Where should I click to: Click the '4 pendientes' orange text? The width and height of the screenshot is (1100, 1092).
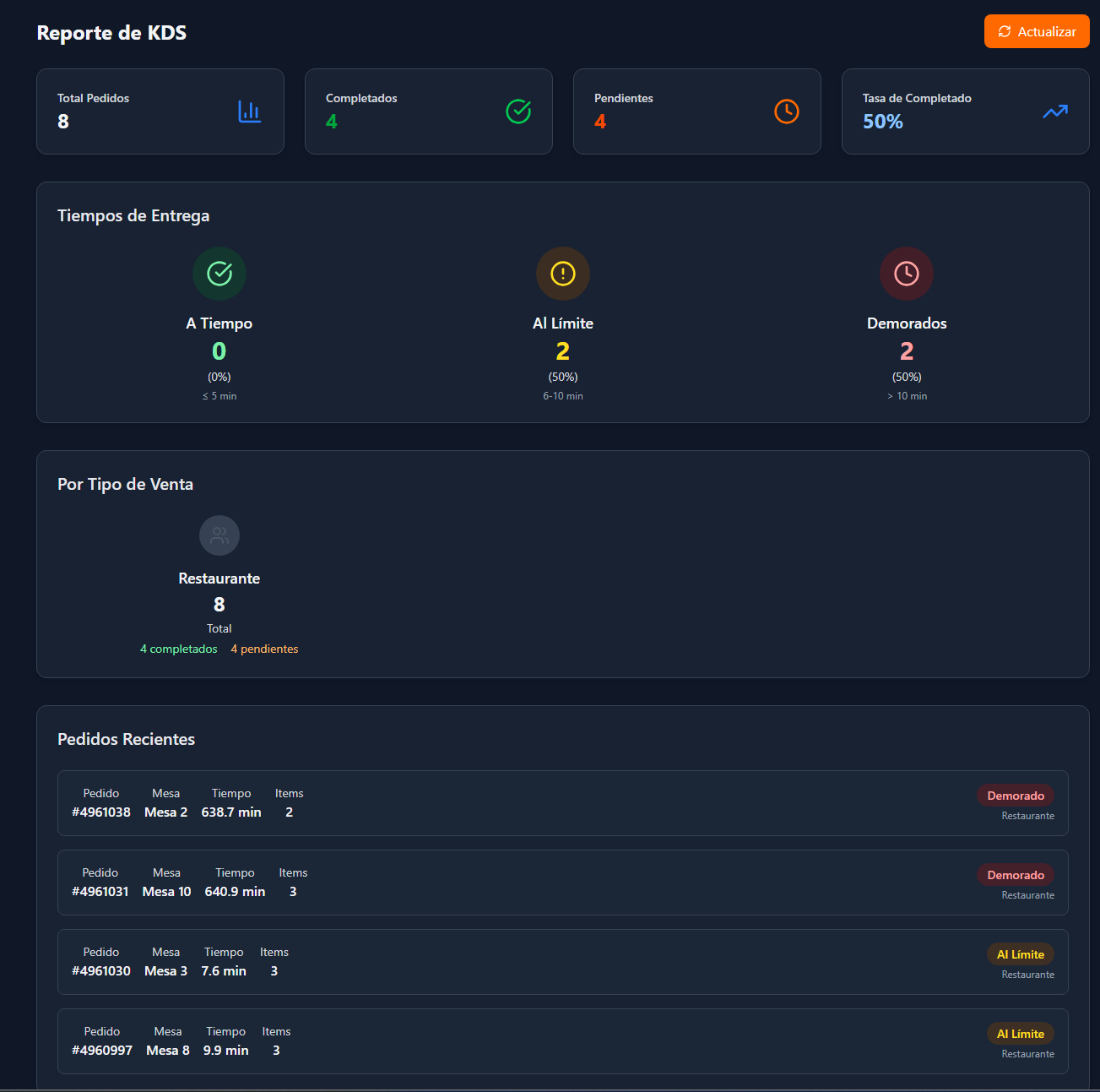pos(264,649)
